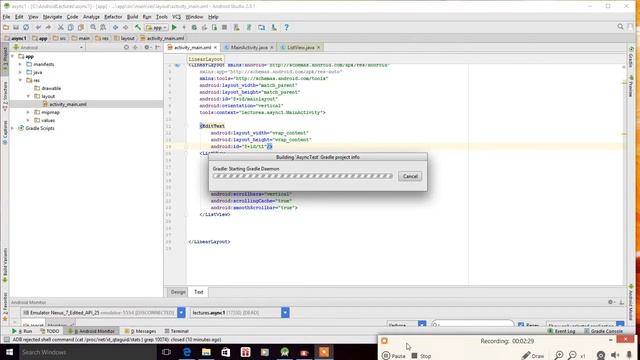The image size is (640, 360).
Task: Click the Cut scissors icon
Action: [60, 27]
